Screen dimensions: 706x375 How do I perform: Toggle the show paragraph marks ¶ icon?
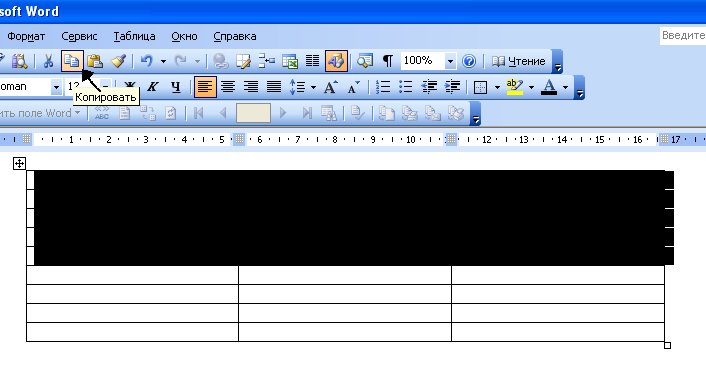pos(388,61)
